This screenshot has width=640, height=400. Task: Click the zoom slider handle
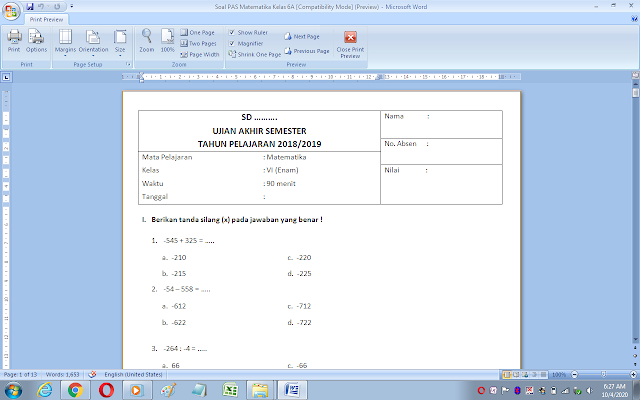[604, 374]
